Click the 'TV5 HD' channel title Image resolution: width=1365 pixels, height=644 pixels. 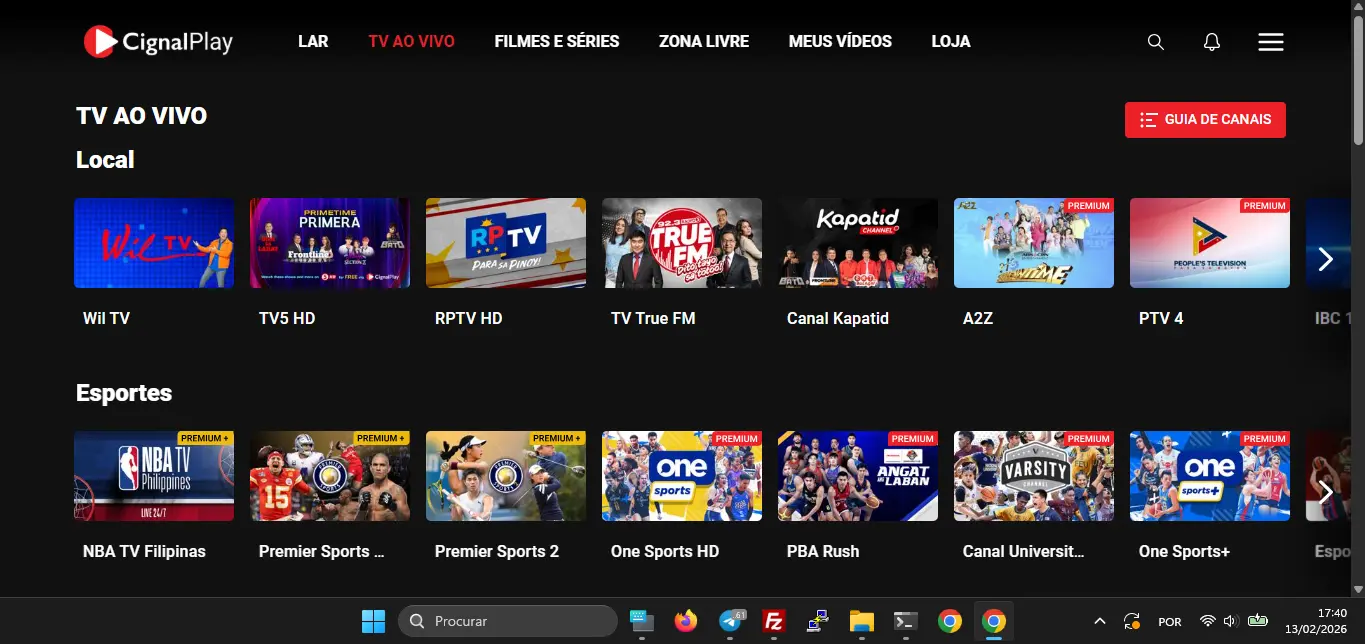coord(287,318)
